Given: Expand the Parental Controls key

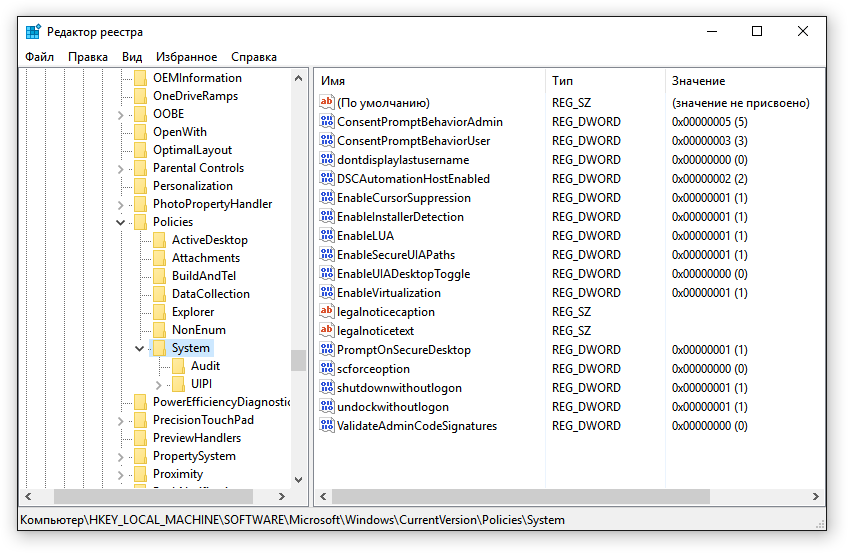Looking at the screenshot, I should point(121,169).
